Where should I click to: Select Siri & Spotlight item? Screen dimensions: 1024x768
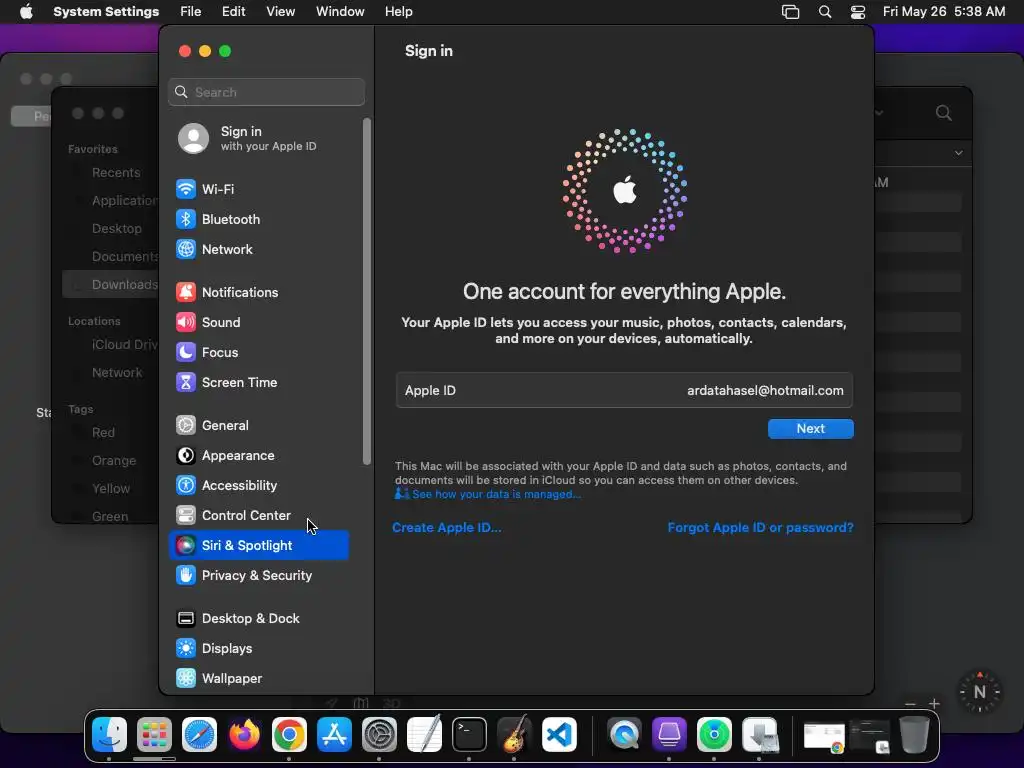click(x=259, y=546)
